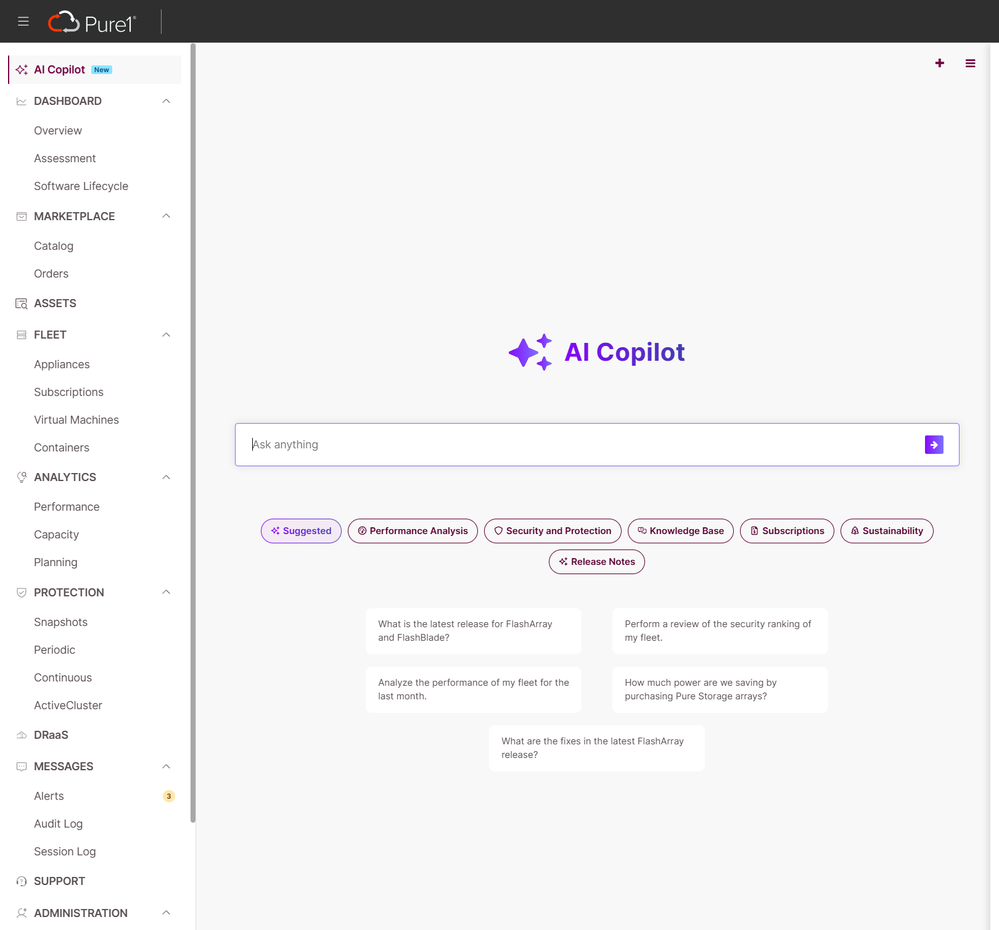Go to Software Lifecycle page
The height and width of the screenshot is (930, 999).
[x=81, y=186]
